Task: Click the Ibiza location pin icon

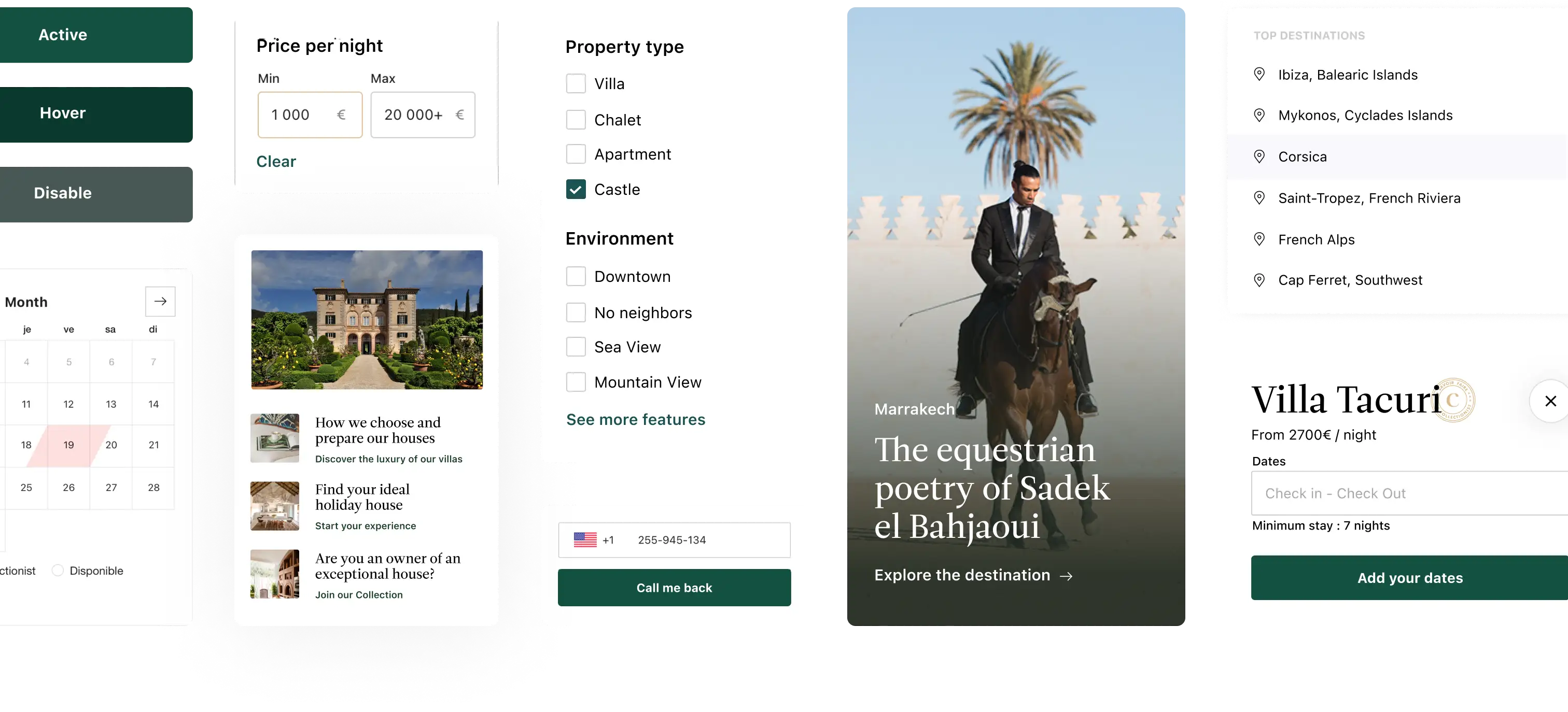Action: 1259,74
